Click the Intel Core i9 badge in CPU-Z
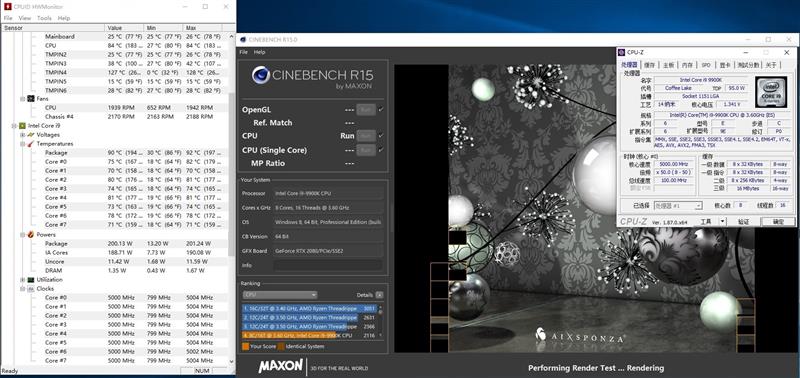Image resolution: width=800 pixels, height=378 pixels. [x=771, y=92]
